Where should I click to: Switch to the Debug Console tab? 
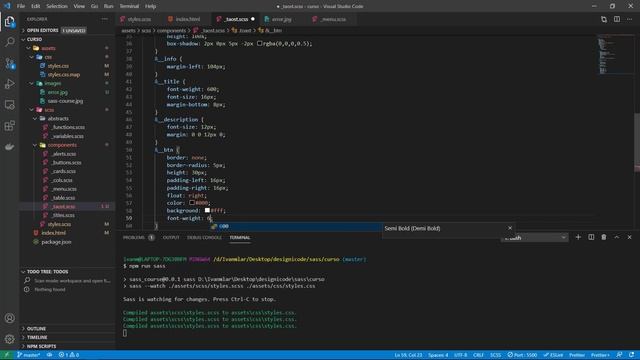click(x=204, y=238)
